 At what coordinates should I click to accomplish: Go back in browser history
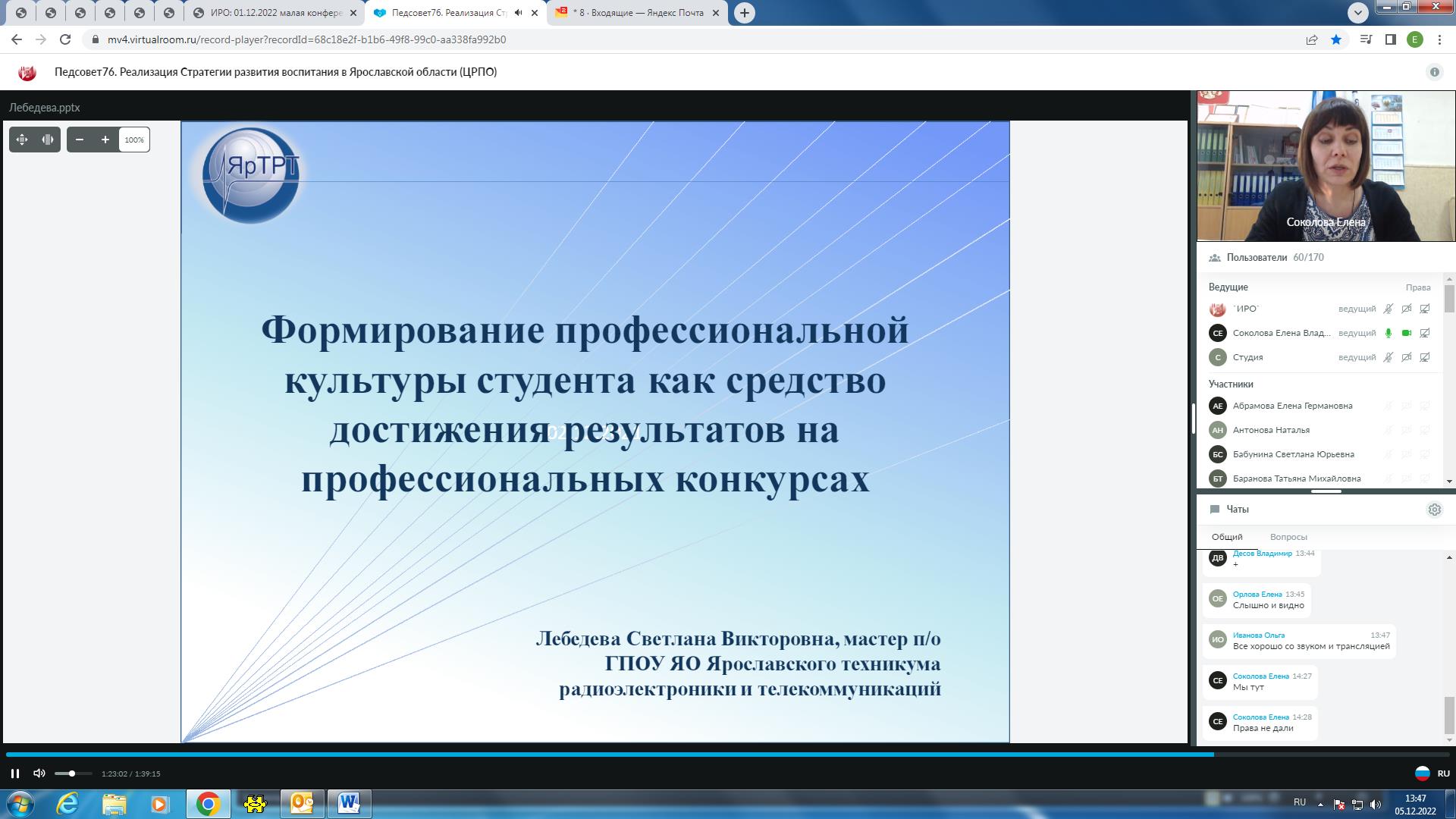17,39
